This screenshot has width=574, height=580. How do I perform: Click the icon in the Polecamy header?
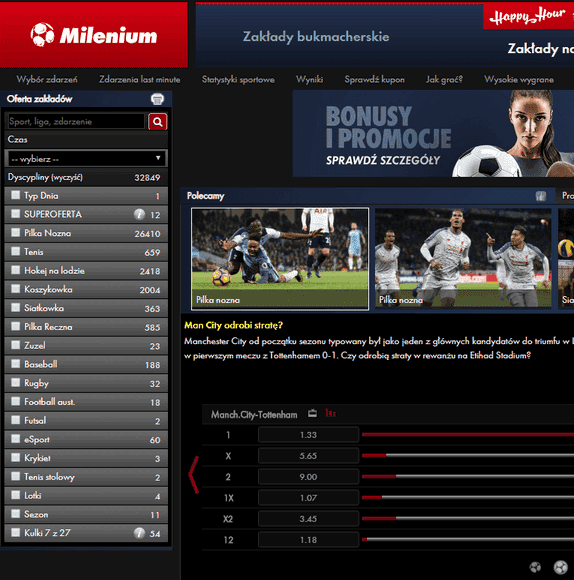tap(541, 196)
